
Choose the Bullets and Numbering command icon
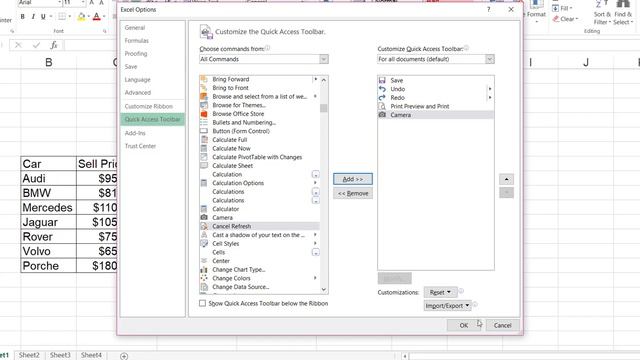pyautogui.click(x=204, y=122)
